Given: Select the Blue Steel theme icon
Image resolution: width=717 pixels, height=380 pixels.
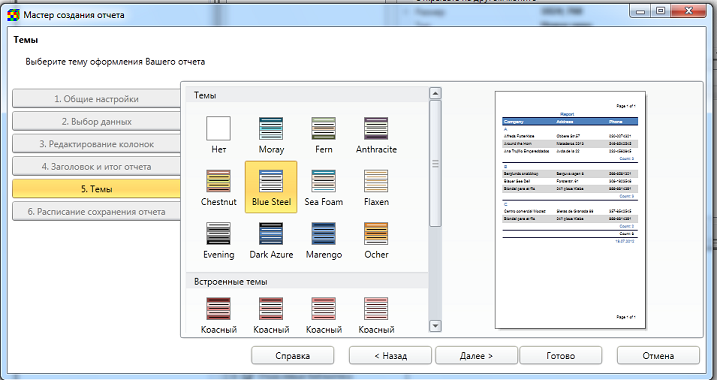Looking at the screenshot, I should [271, 181].
